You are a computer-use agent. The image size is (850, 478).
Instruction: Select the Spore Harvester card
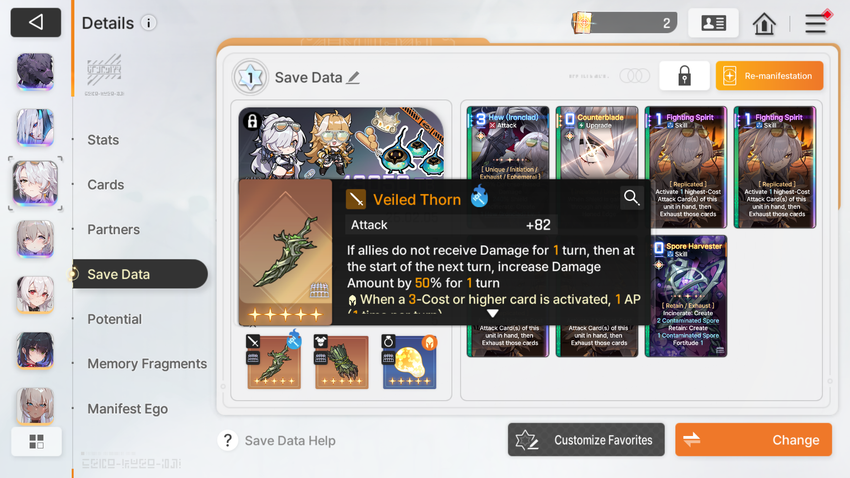point(686,296)
